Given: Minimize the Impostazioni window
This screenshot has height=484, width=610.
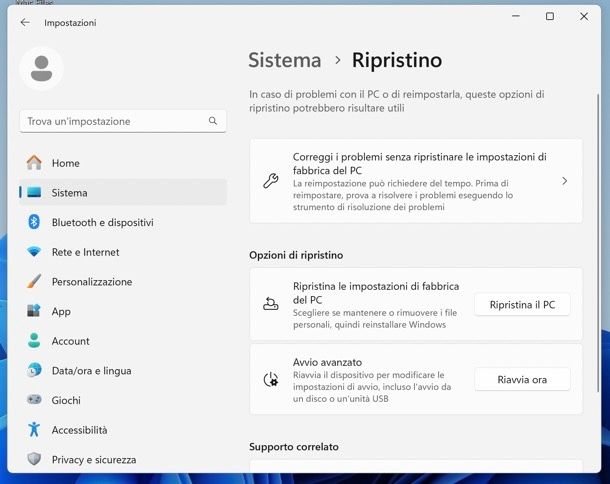Looking at the screenshot, I should click(516, 16).
